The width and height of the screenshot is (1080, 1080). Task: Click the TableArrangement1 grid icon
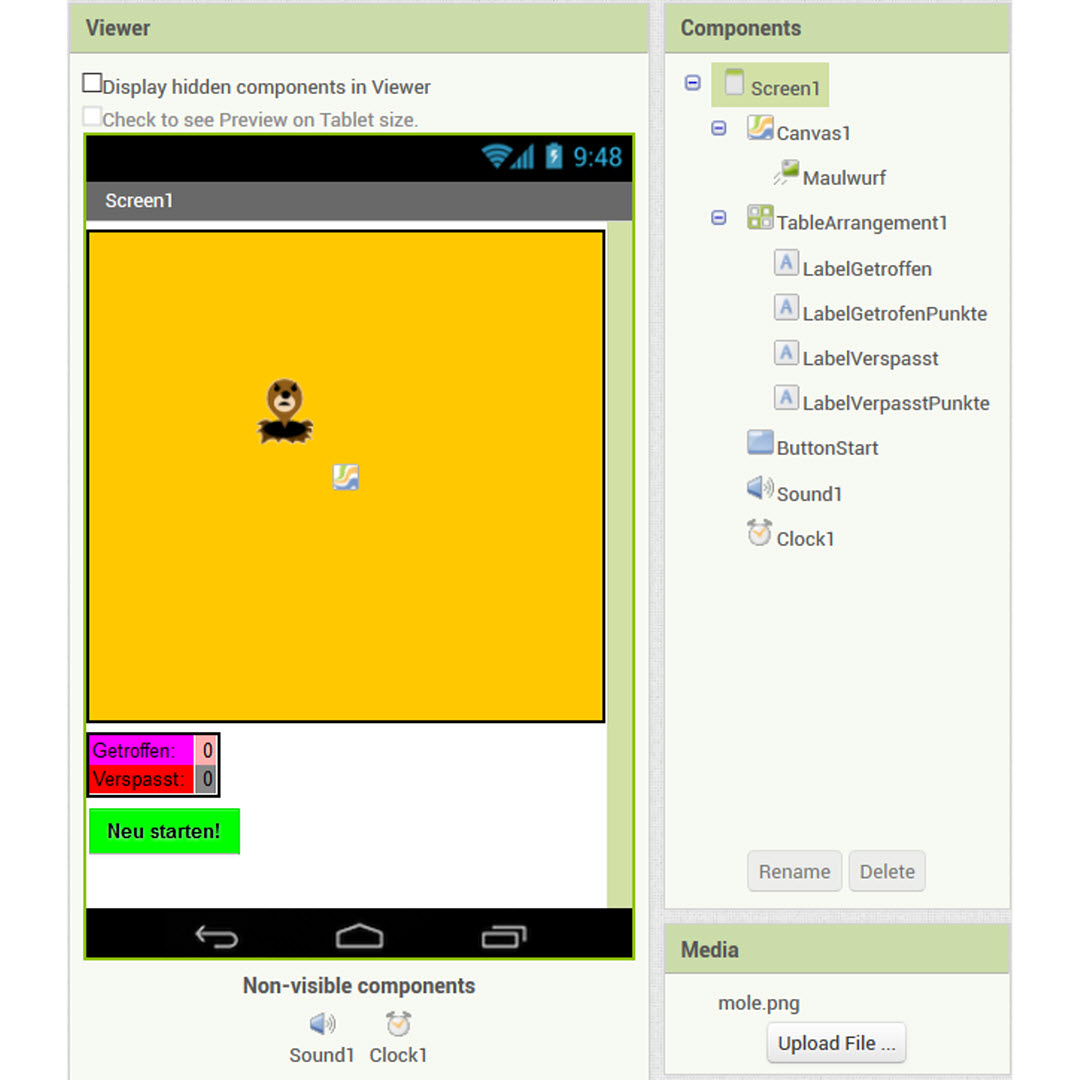pos(760,218)
